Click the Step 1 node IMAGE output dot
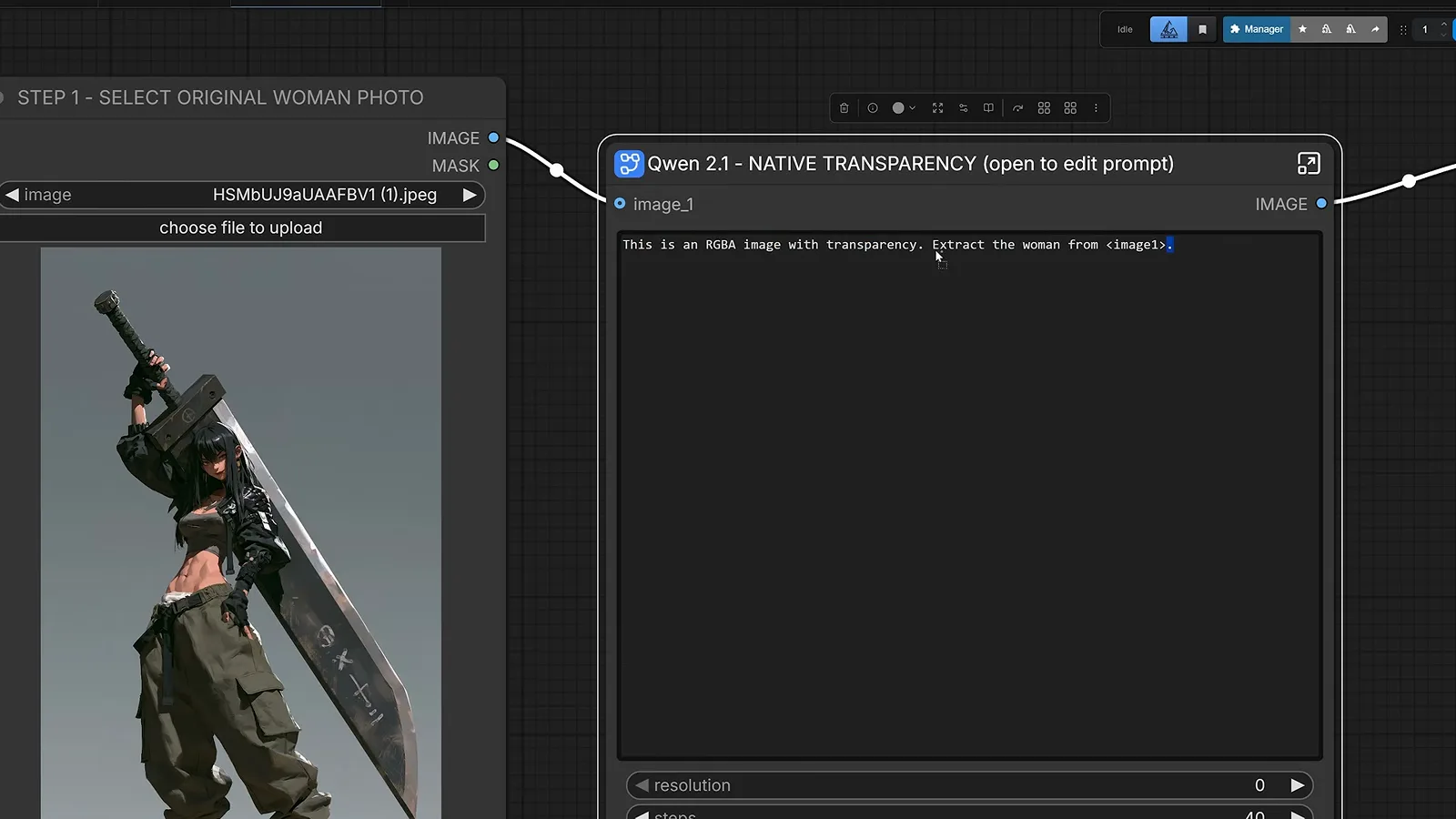The height and width of the screenshot is (819, 1456). tap(493, 137)
